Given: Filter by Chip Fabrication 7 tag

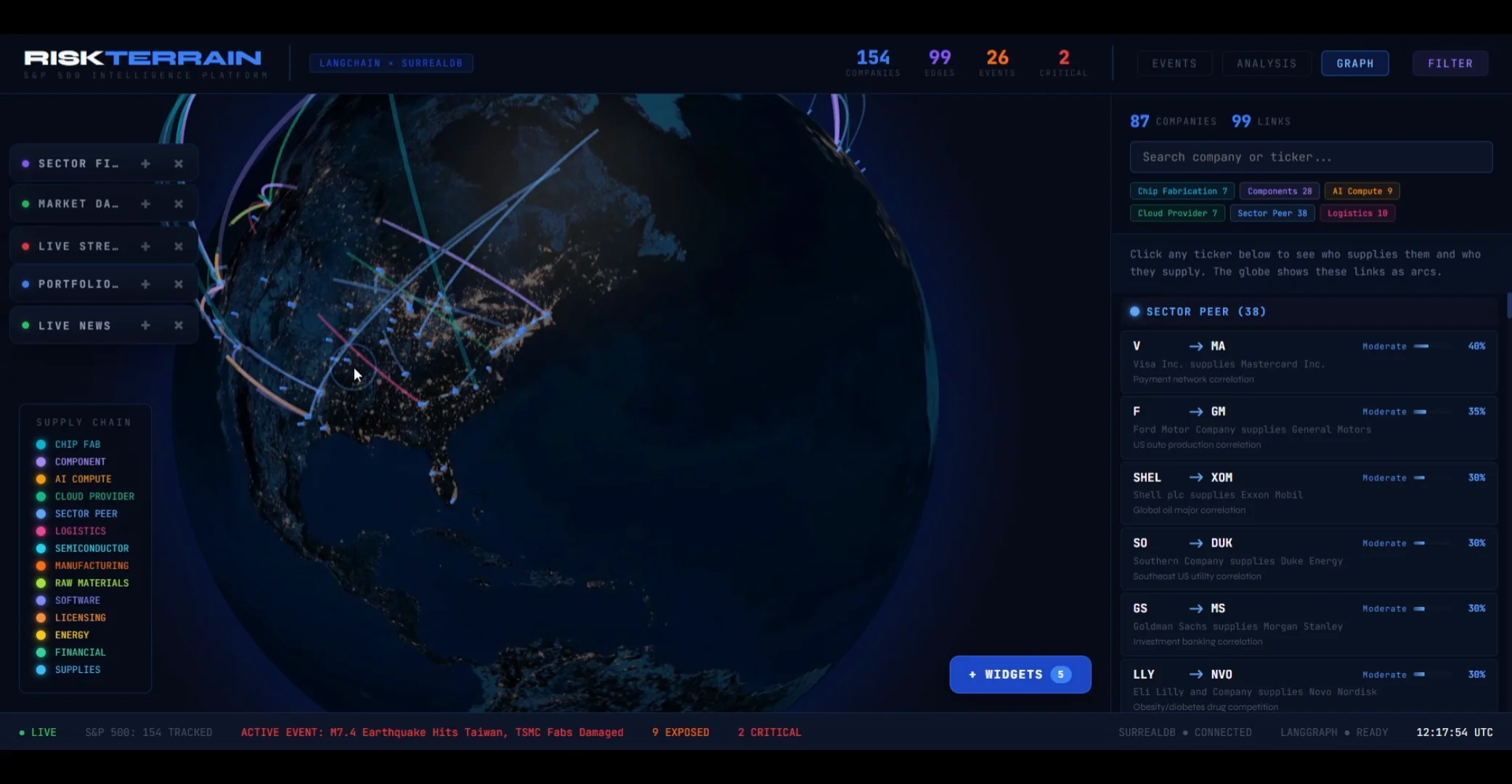Looking at the screenshot, I should point(1182,191).
